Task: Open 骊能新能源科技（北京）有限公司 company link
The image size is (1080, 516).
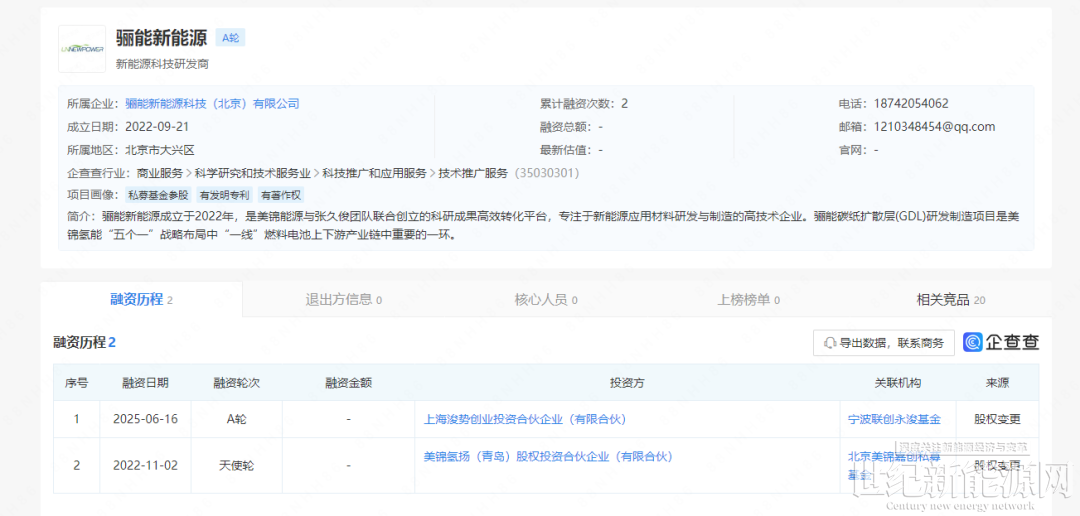Action: [212, 104]
